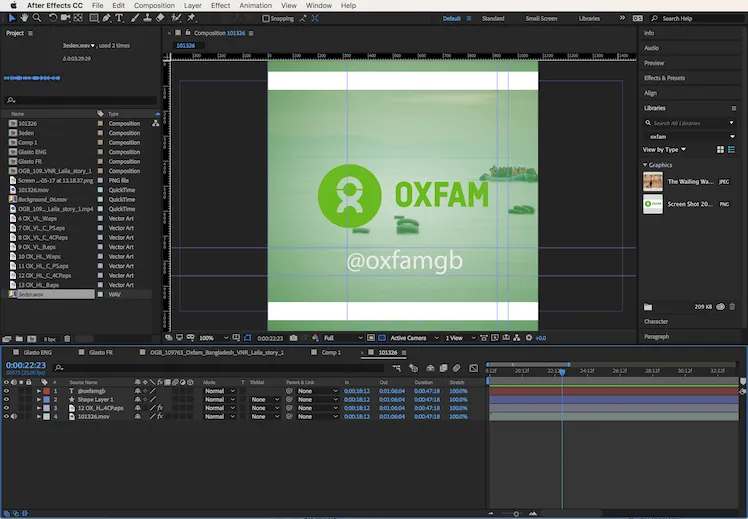Screen dimensions: 748x519
Task: Switch Libraries panel to icon grid view
Action: pos(720,150)
